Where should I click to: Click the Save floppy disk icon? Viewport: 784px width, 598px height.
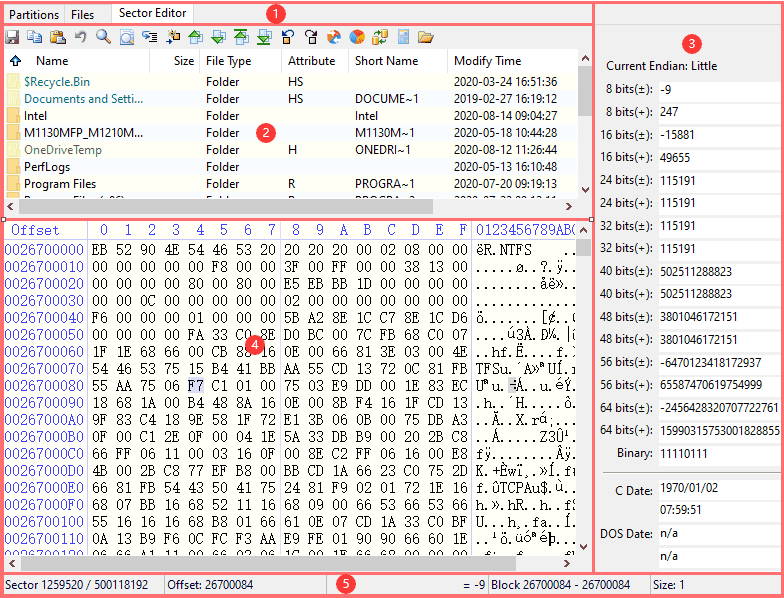pyautogui.click(x=13, y=37)
